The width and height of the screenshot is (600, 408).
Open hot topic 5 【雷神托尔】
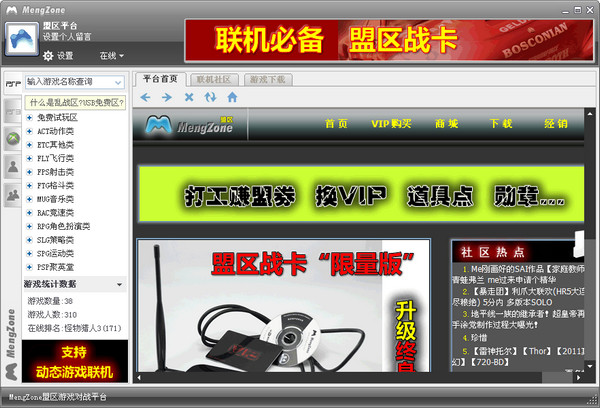(518, 356)
